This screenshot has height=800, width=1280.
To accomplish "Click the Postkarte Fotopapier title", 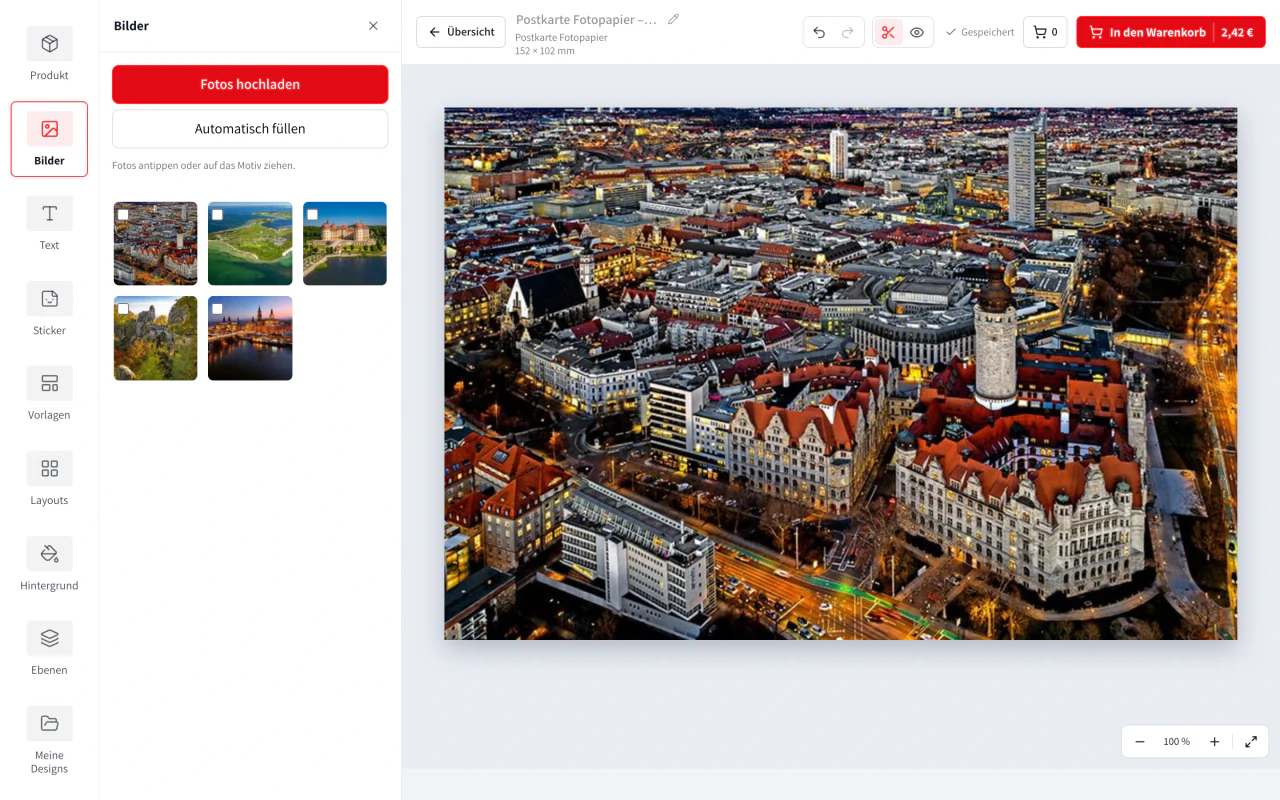I will (x=587, y=20).
